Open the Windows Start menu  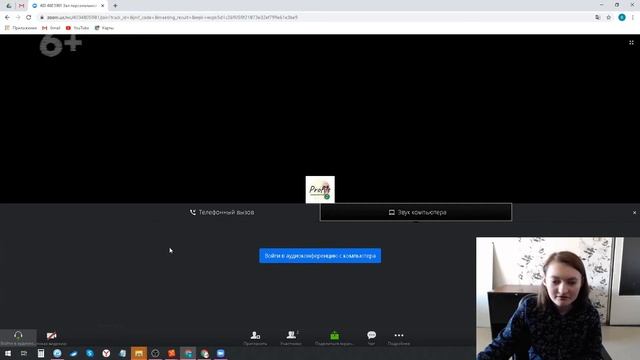pyautogui.click(x=8, y=353)
